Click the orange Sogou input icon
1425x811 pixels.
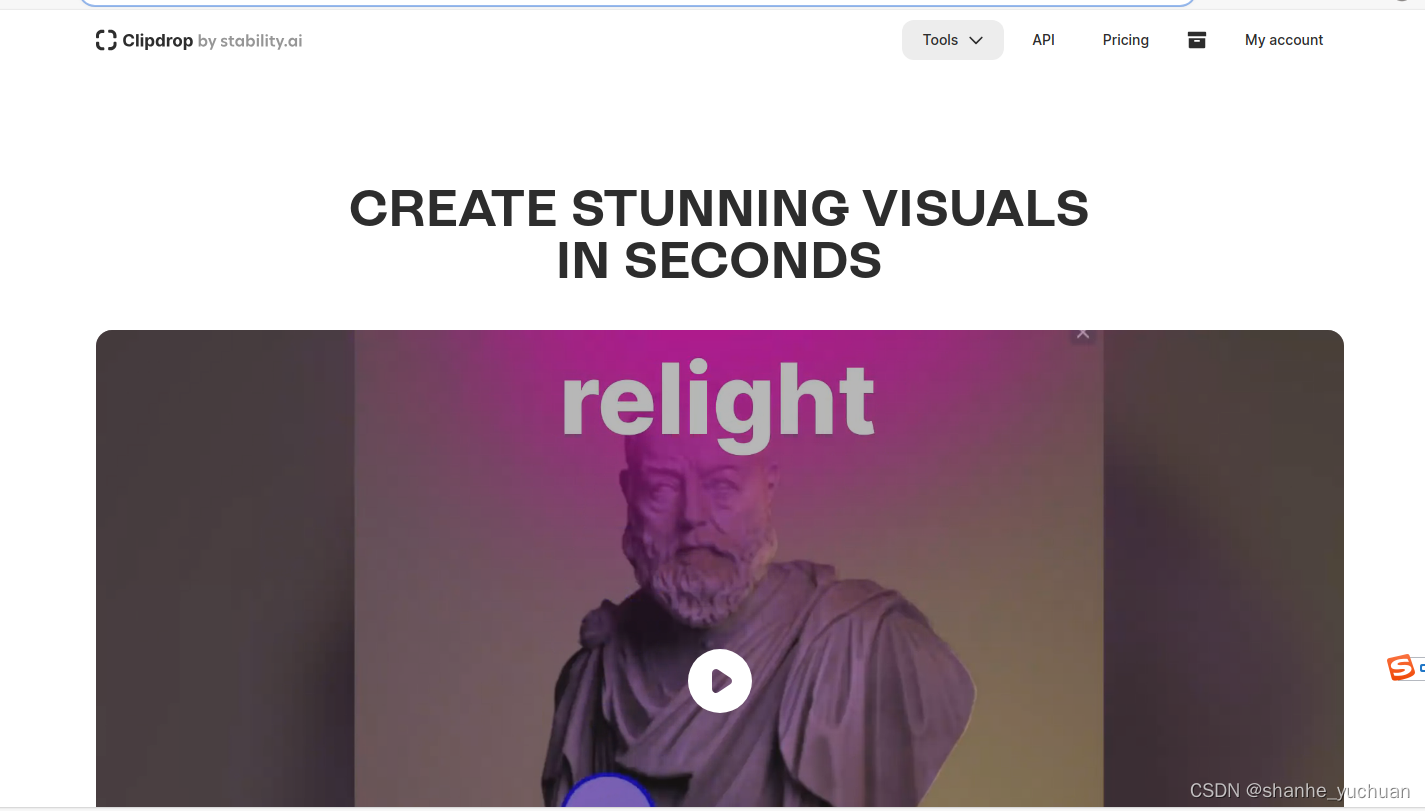coord(1401,667)
